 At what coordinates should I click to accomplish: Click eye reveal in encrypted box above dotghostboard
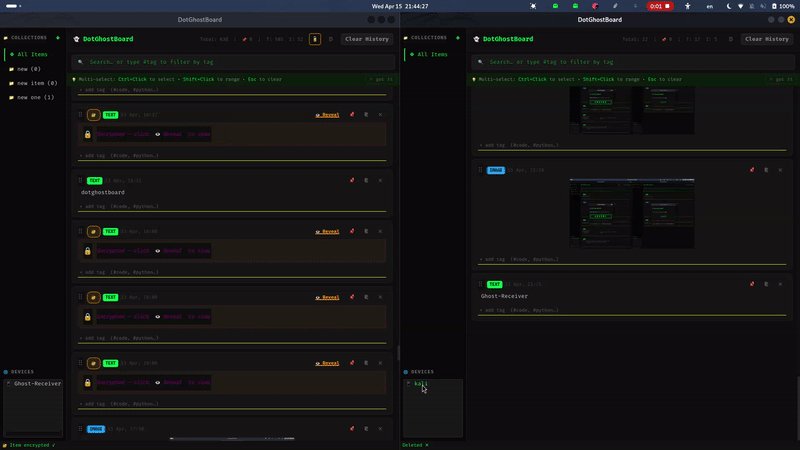coord(158,134)
